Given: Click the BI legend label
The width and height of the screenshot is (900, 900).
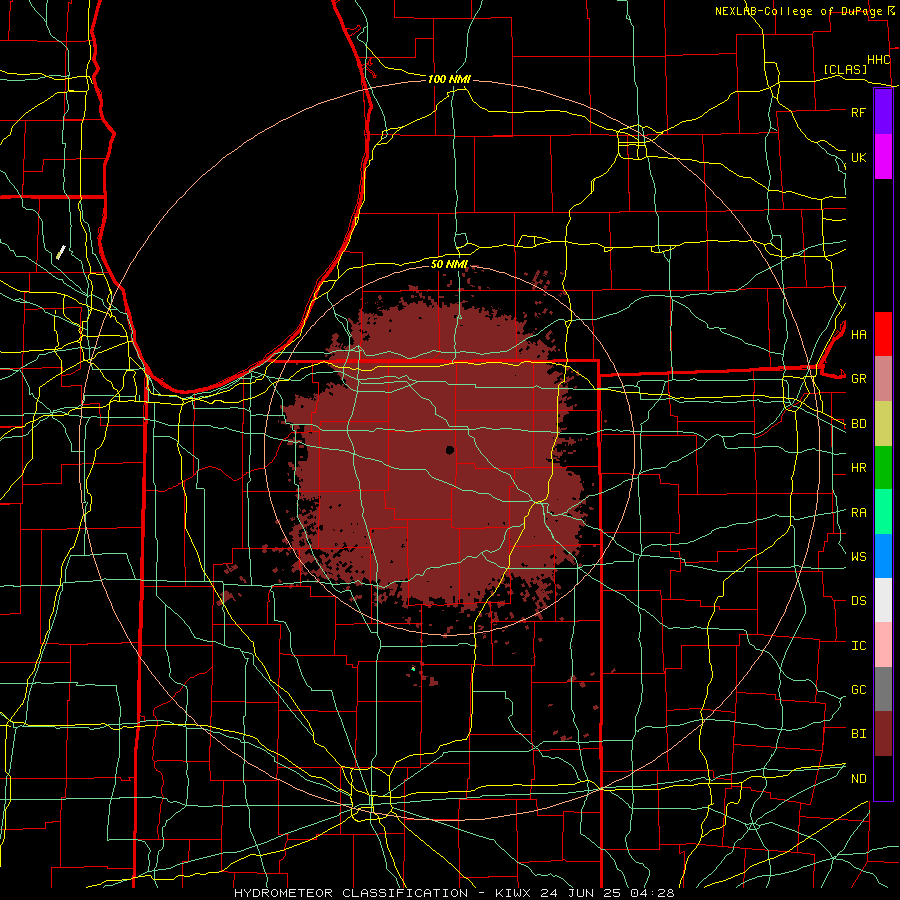Looking at the screenshot, I should (x=858, y=734).
